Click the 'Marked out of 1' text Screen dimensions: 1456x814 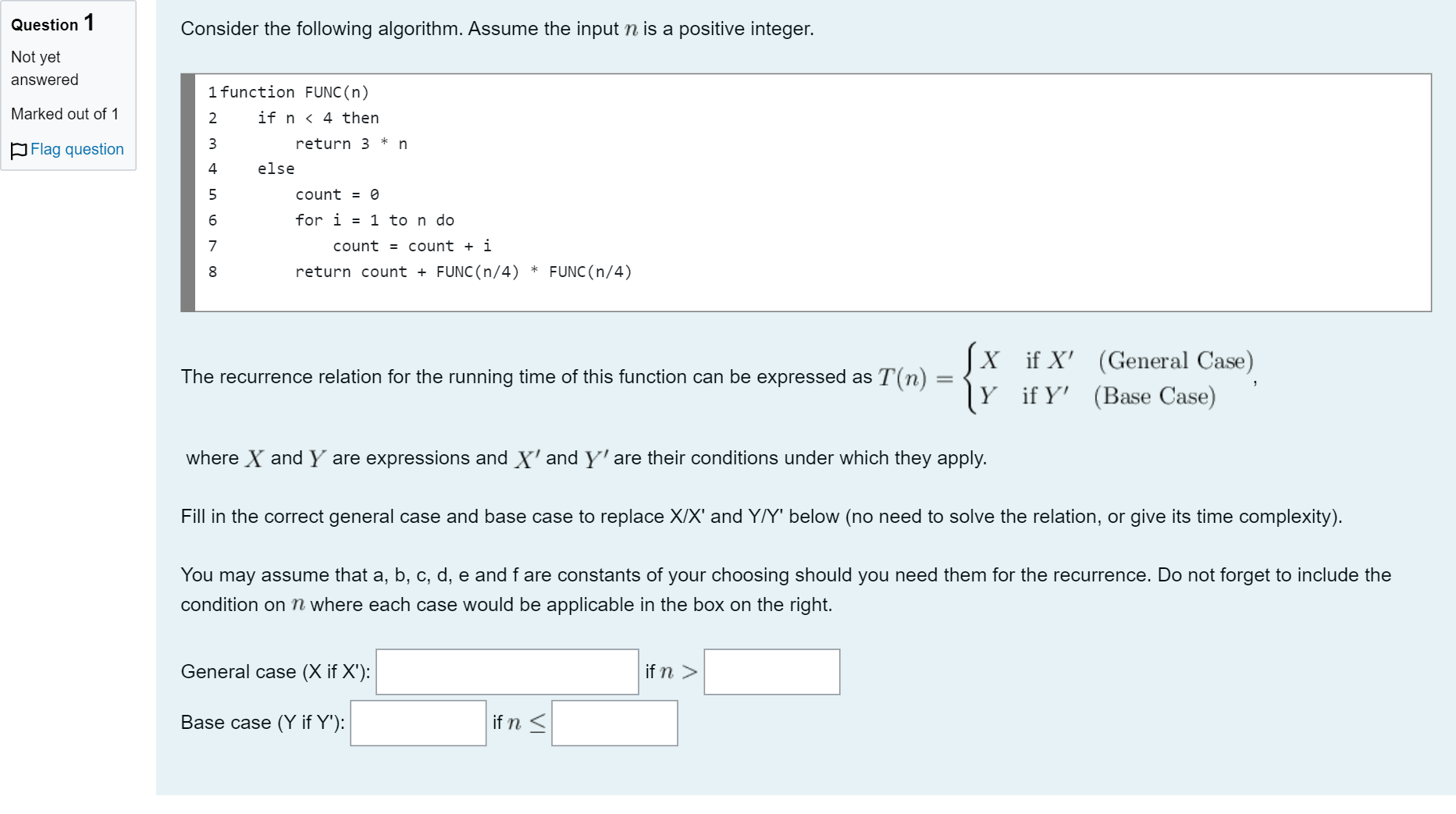(x=65, y=114)
